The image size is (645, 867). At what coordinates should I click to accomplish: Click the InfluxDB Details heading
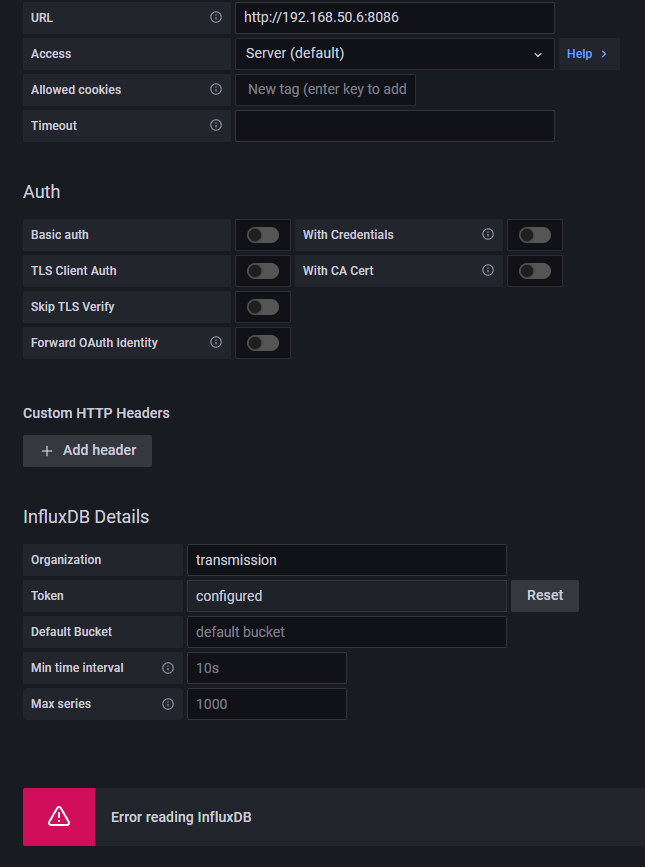point(86,516)
